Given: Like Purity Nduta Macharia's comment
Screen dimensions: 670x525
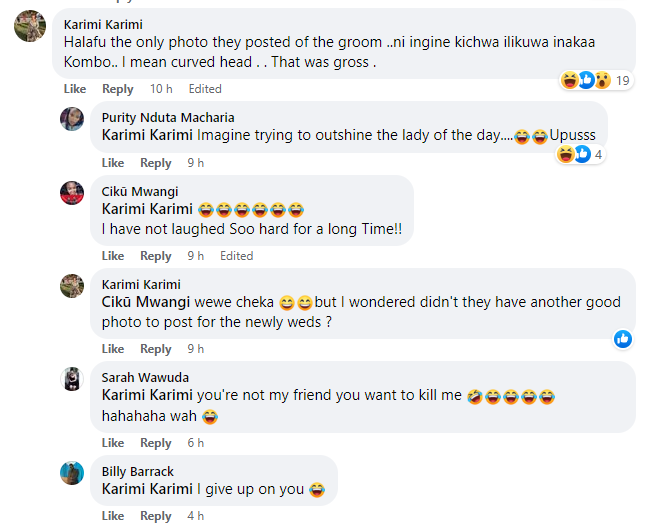Looking at the screenshot, I should (x=113, y=163).
